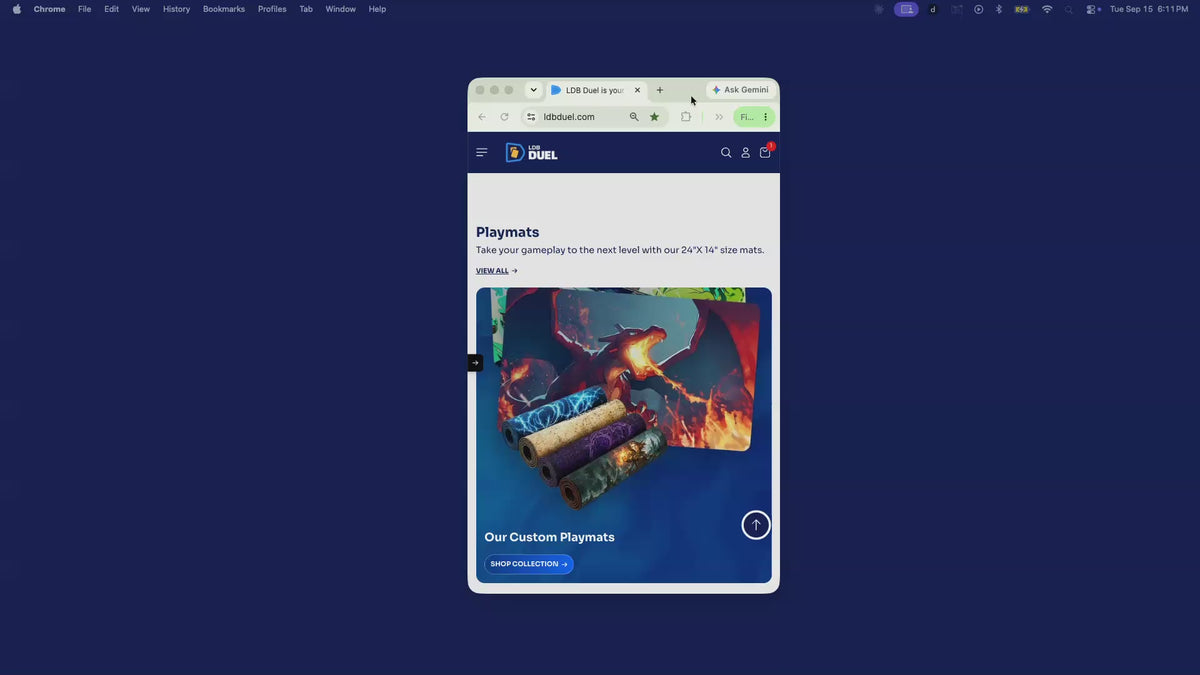The image size is (1200, 675).
Task: Open the Window menu
Action: tap(340, 9)
